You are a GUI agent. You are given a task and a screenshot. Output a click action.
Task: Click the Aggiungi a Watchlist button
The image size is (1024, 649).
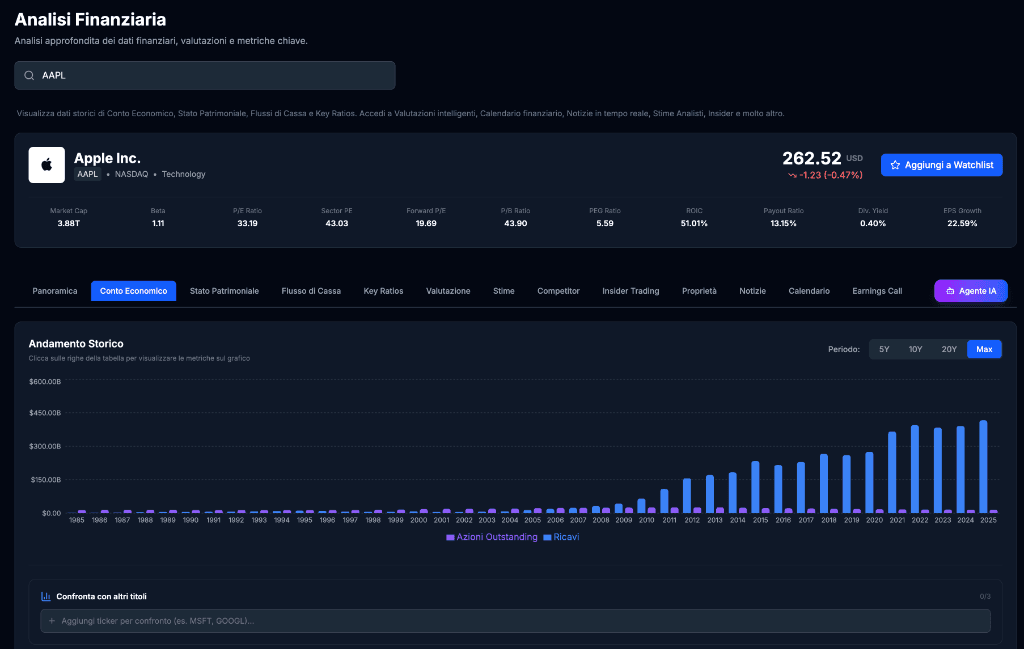tap(941, 165)
